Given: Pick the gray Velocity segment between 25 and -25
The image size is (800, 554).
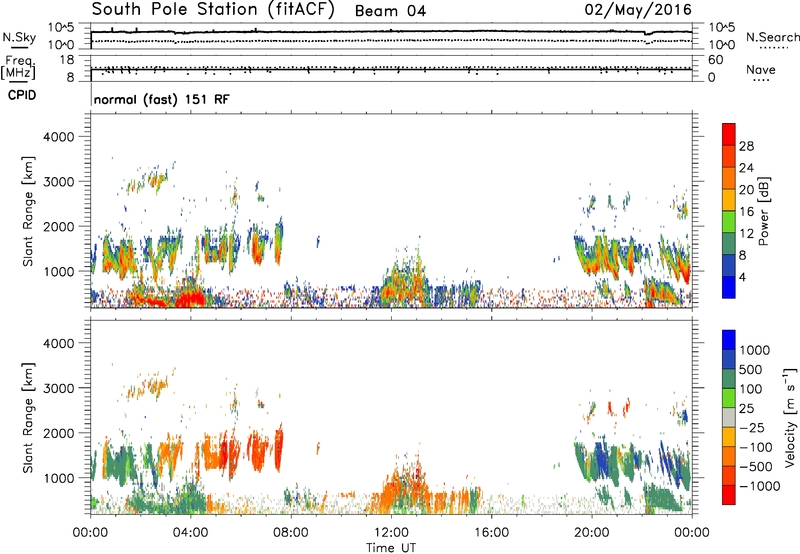Looking at the screenshot, I should coord(729,417).
